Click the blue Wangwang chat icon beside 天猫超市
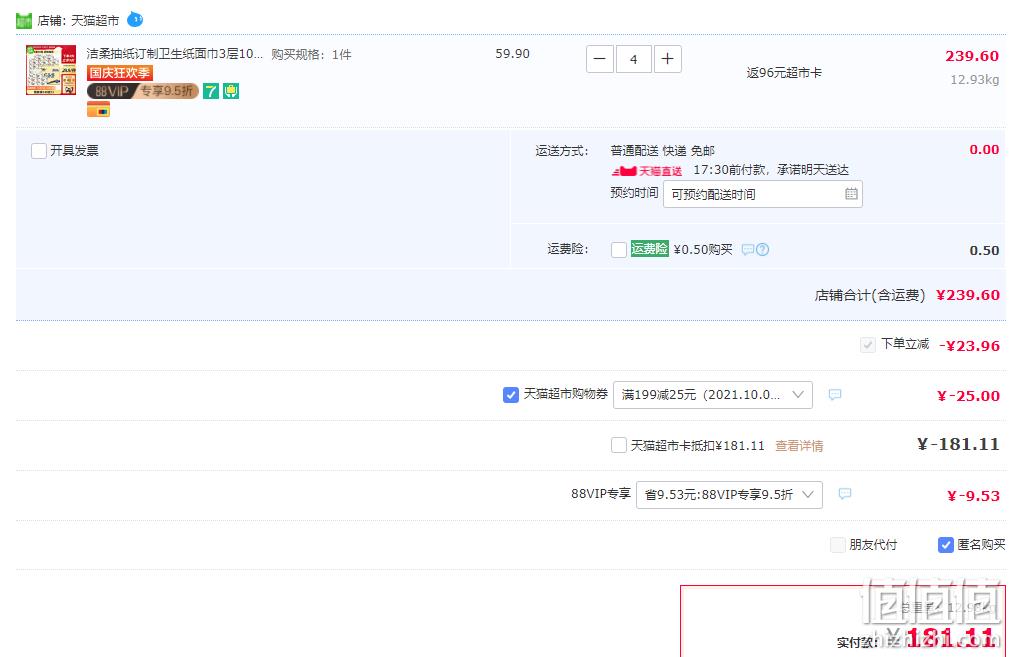The width and height of the screenshot is (1010, 657). tap(135, 19)
